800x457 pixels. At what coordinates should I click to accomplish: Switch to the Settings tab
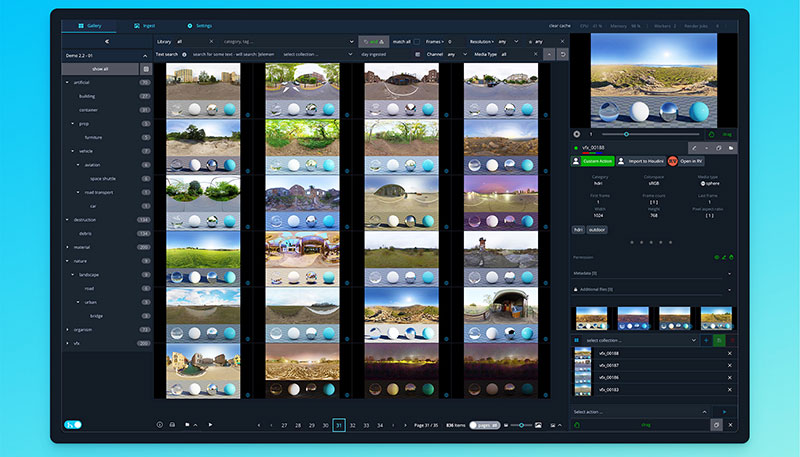pos(199,26)
